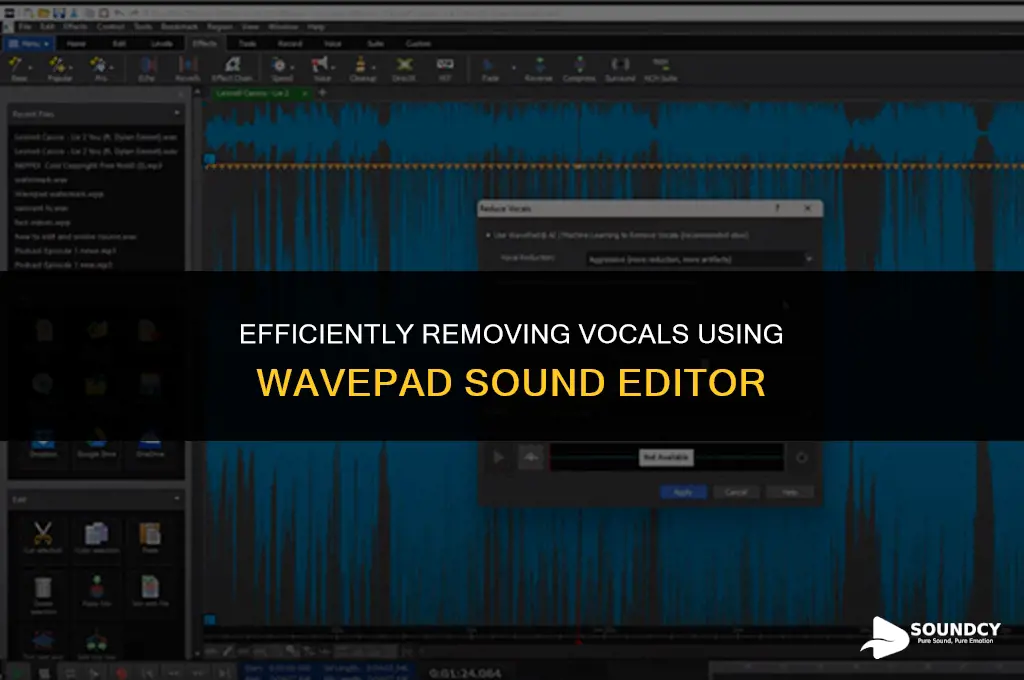Open the blue Menu dropdown button
The image size is (1024, 680).
click(x=29, y=44)
